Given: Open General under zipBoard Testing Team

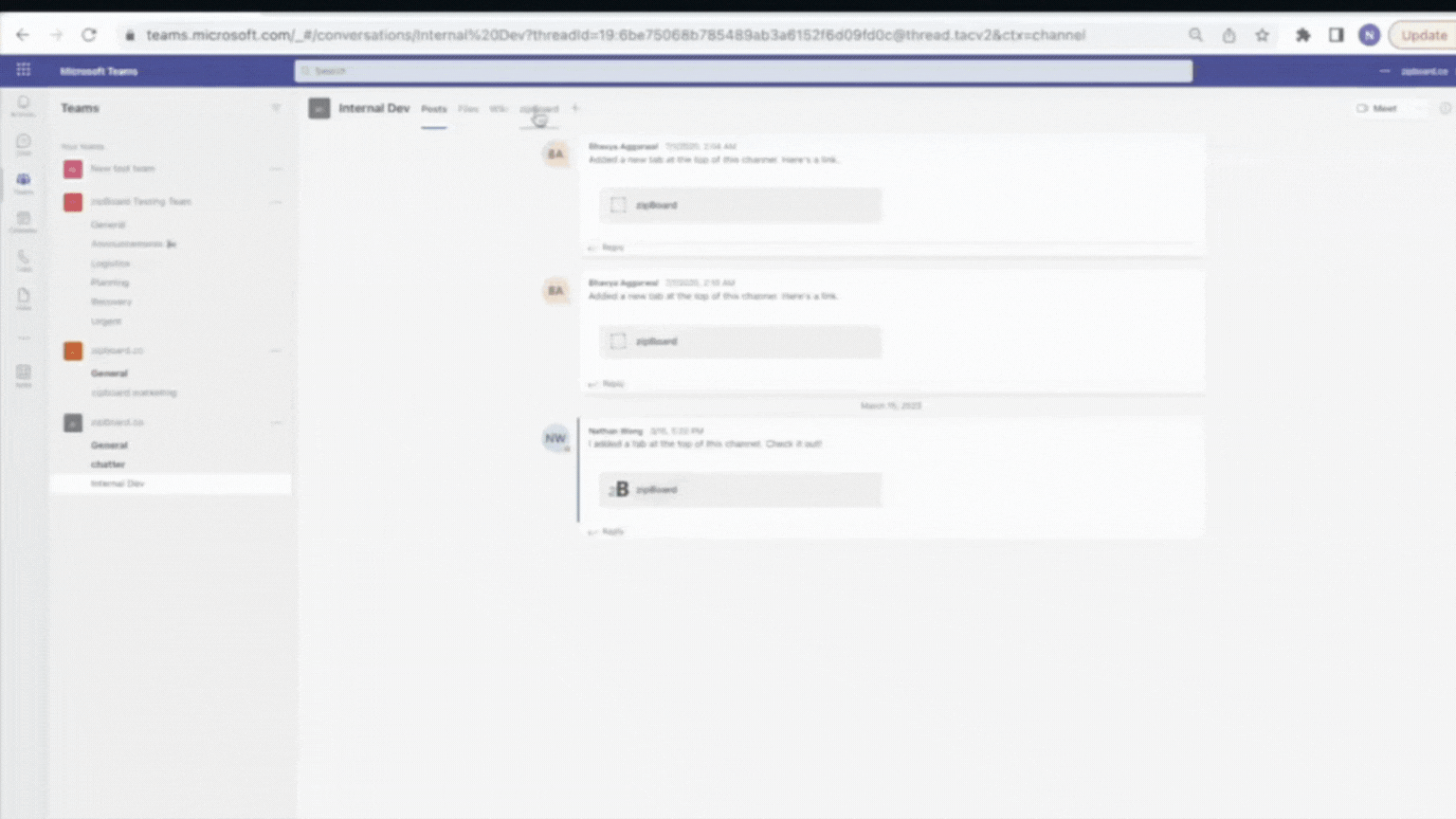Looking at the screenshot, I should [x=108, y=225].
